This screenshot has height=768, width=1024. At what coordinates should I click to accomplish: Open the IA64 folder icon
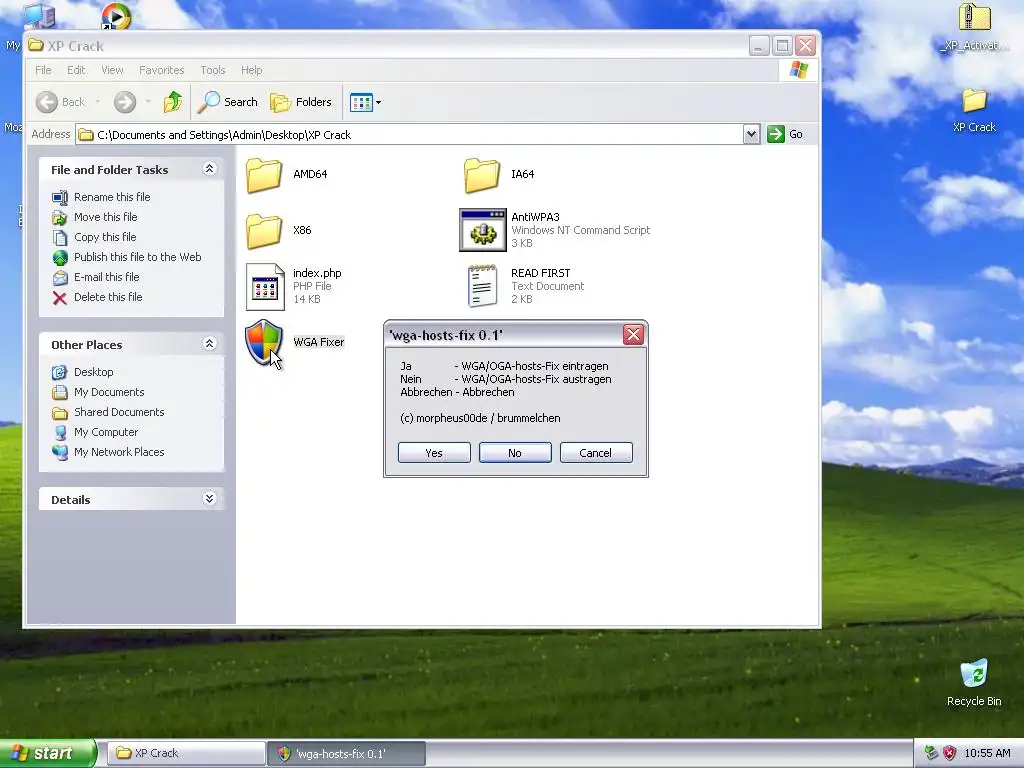[x=482, y=174]
